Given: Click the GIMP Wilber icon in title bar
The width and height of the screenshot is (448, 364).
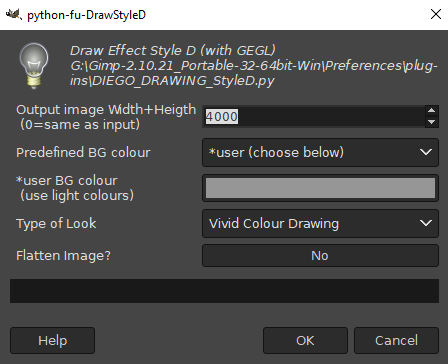Looking at the screenshot, I should (13, 14).
